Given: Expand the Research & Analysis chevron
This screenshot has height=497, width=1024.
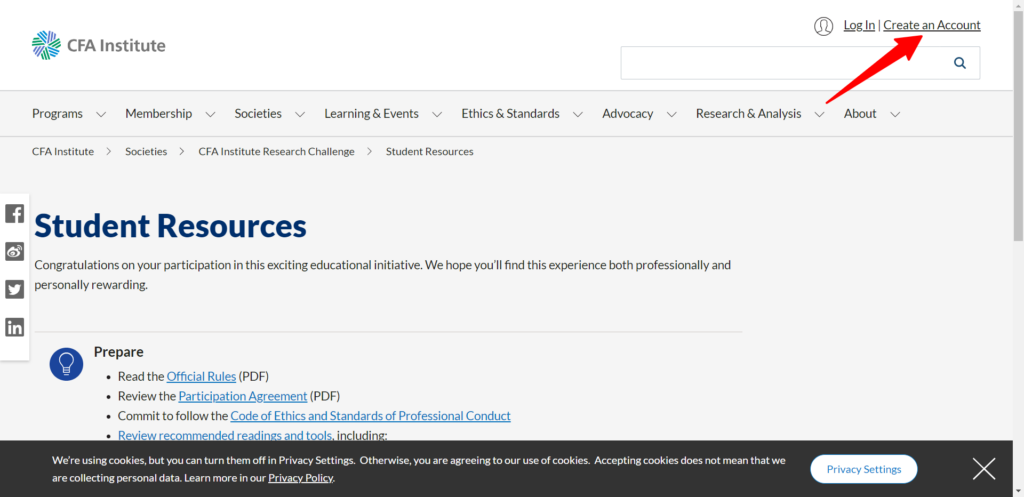Looking at the screenshot, I should (819, 114).
